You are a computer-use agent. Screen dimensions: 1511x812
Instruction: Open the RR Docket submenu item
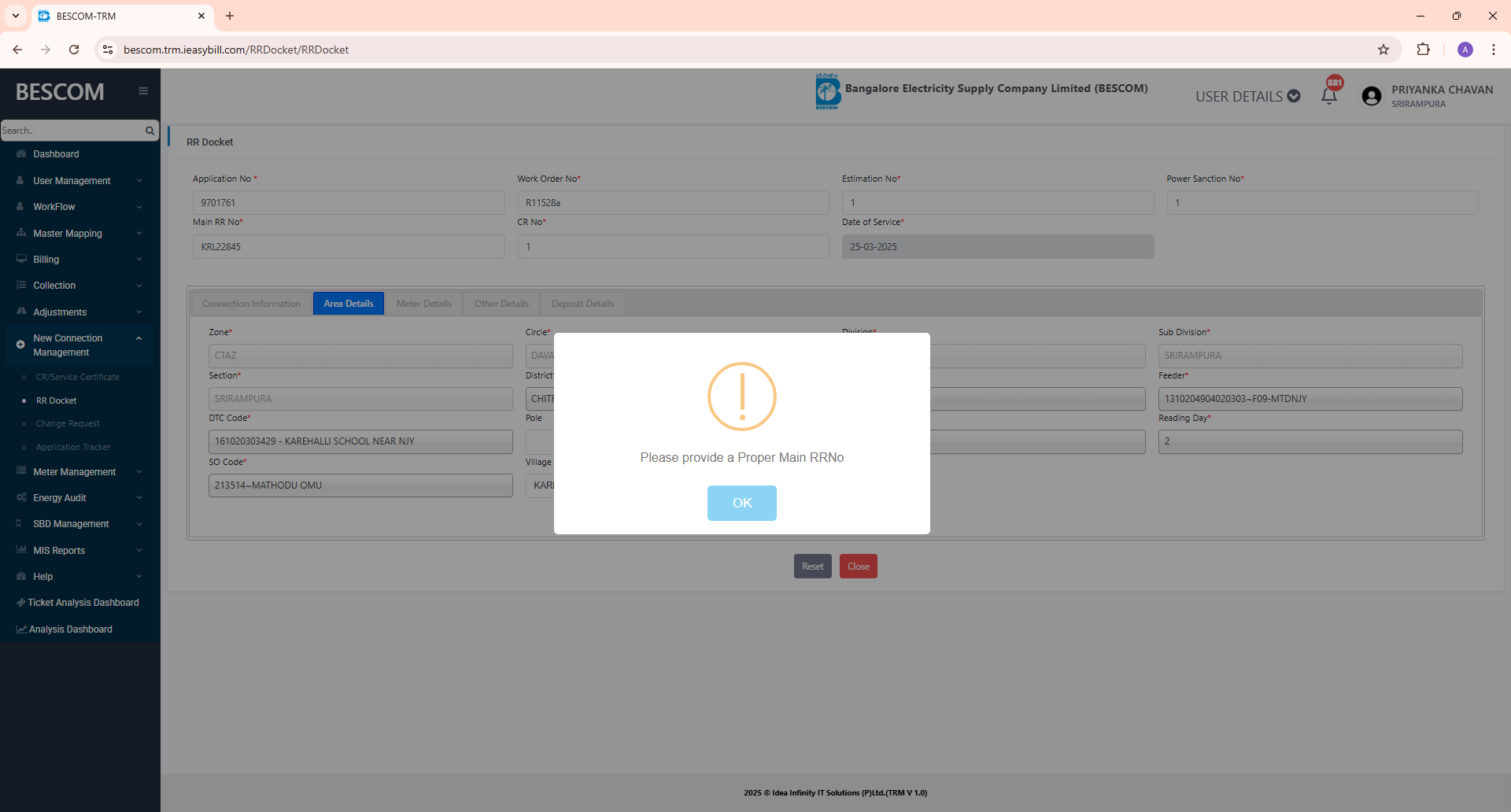pos(56,400)
